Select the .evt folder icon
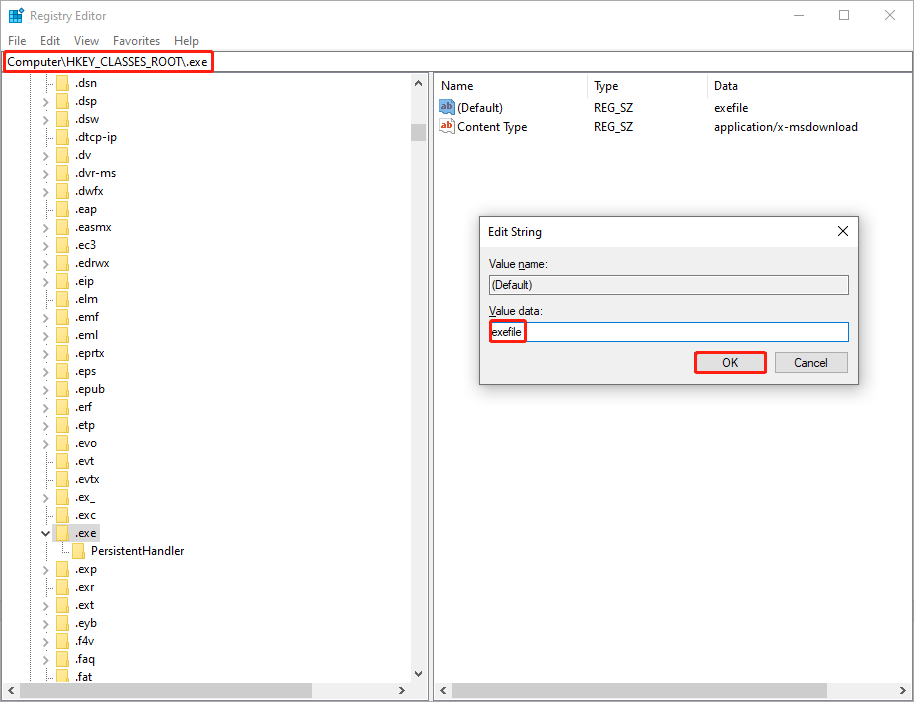Viewport: 914px width, 702px height. coord(62,461)
